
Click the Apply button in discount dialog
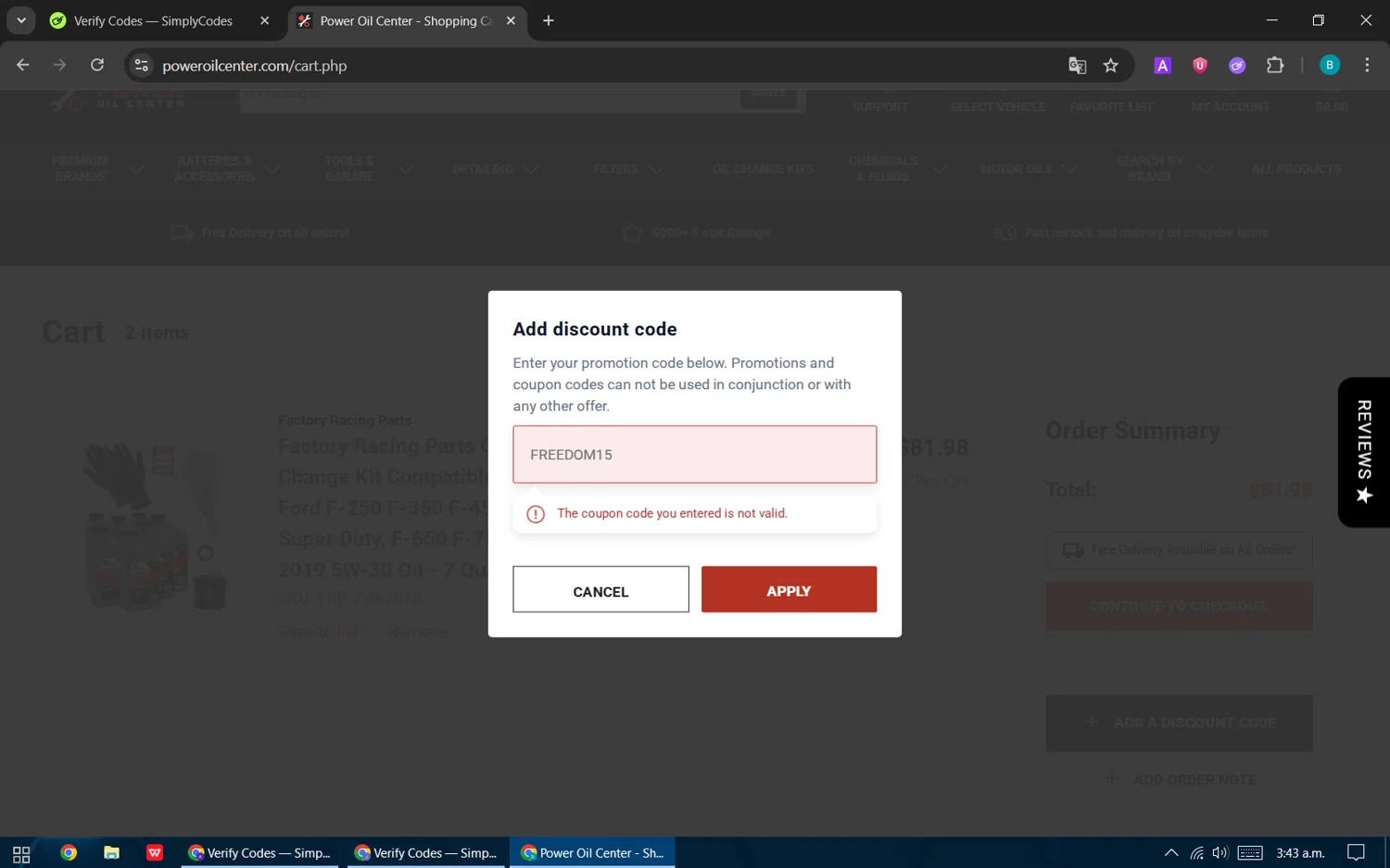pyautogui.click(x=789, y=590)
